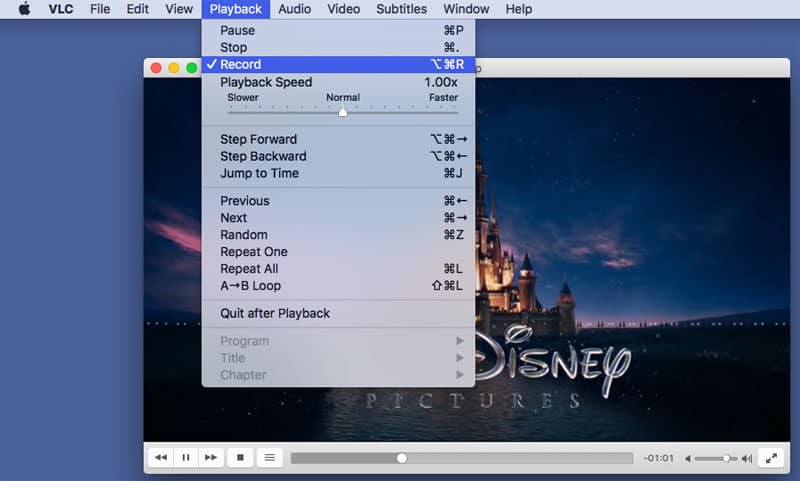The height and width of the screenshot is (481, 800).
Task: Close the VLC window with red button
Action: [156, 68]
